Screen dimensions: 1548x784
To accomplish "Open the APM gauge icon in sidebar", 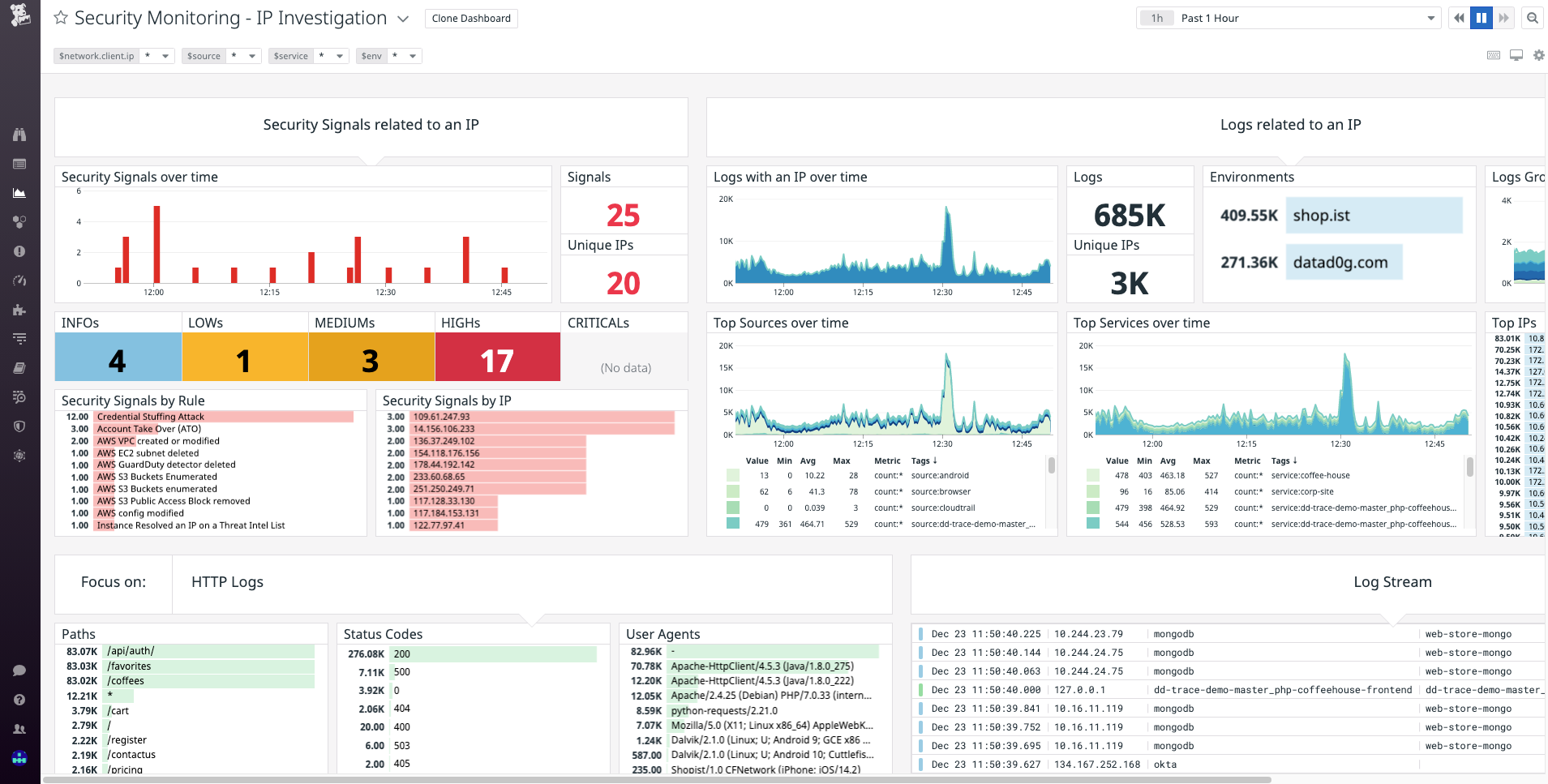I will coord(19,281).
